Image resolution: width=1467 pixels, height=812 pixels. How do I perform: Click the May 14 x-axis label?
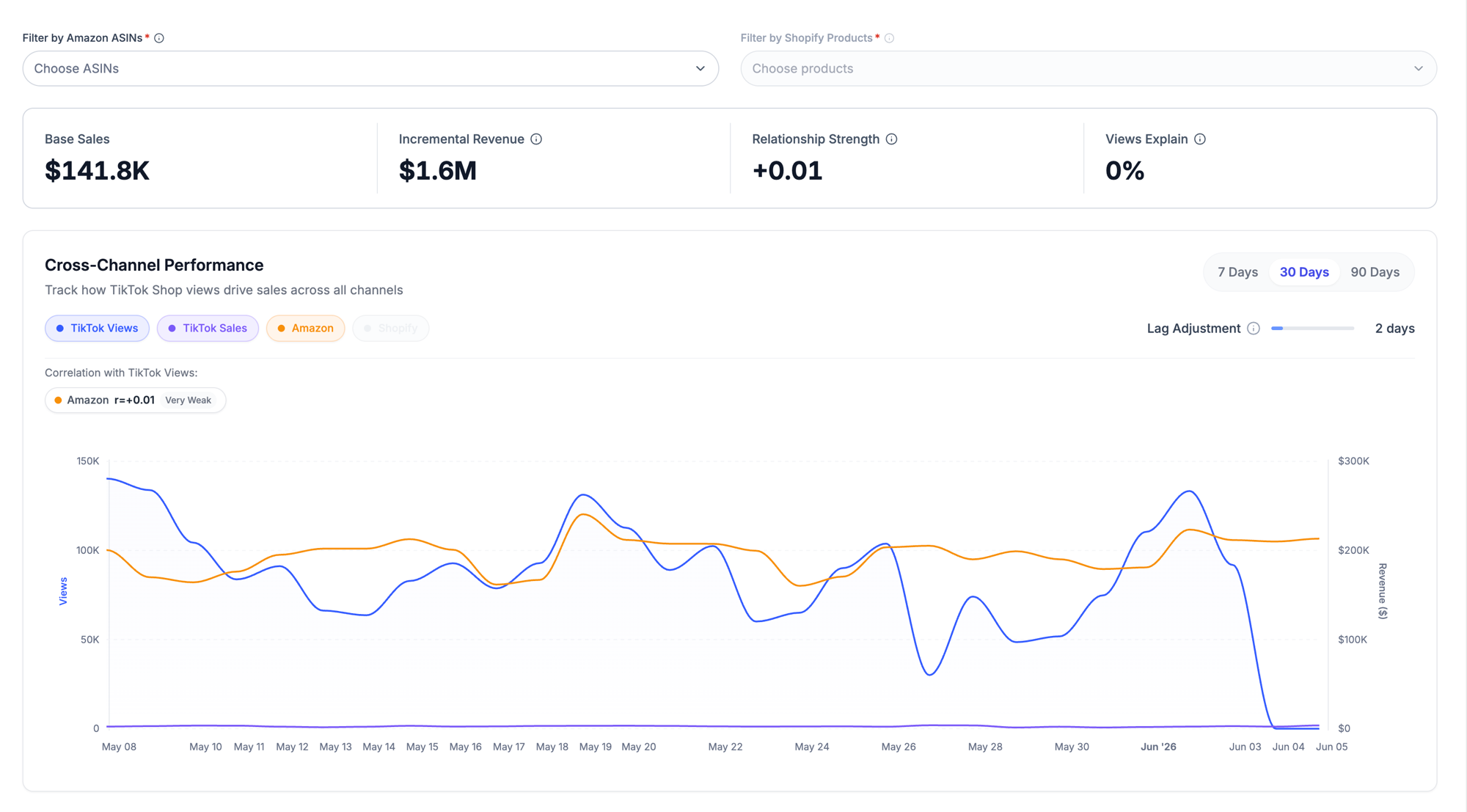378,747
